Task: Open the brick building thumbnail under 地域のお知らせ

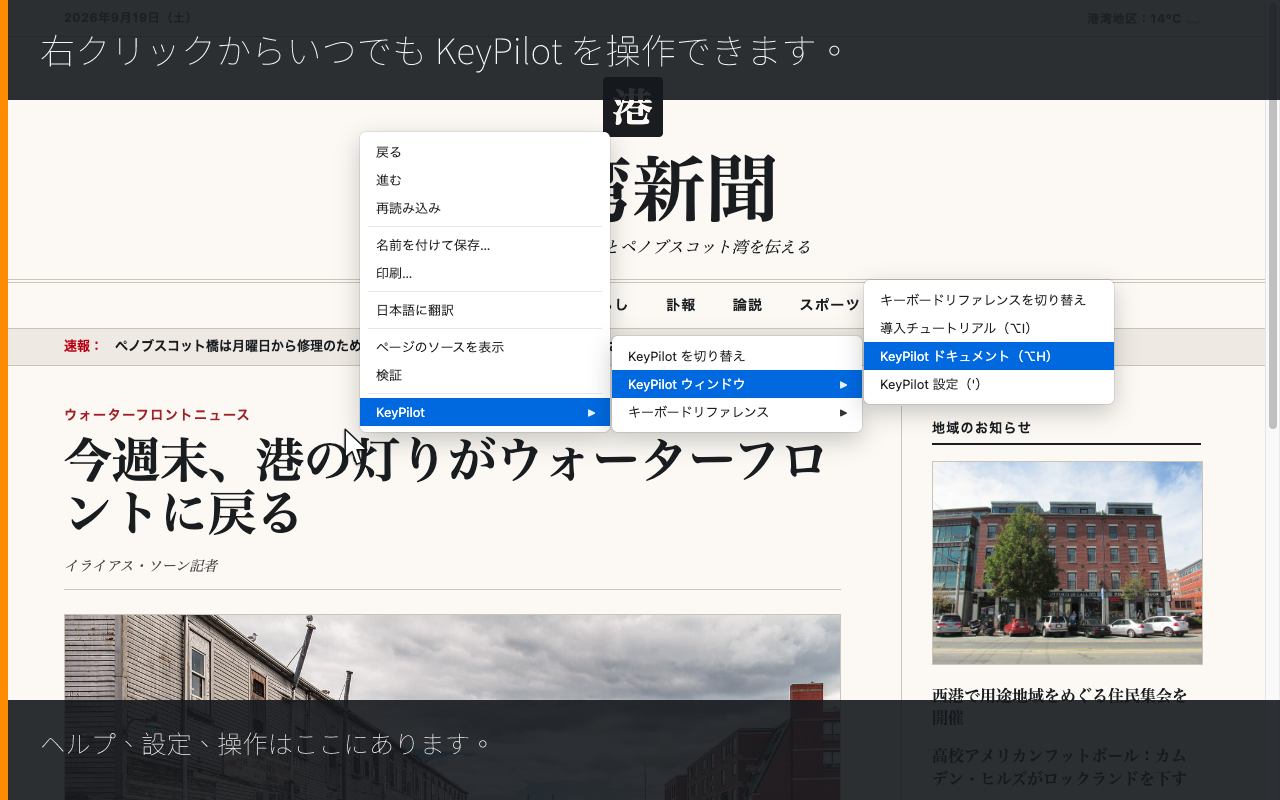Action: tap(1067, 563)
